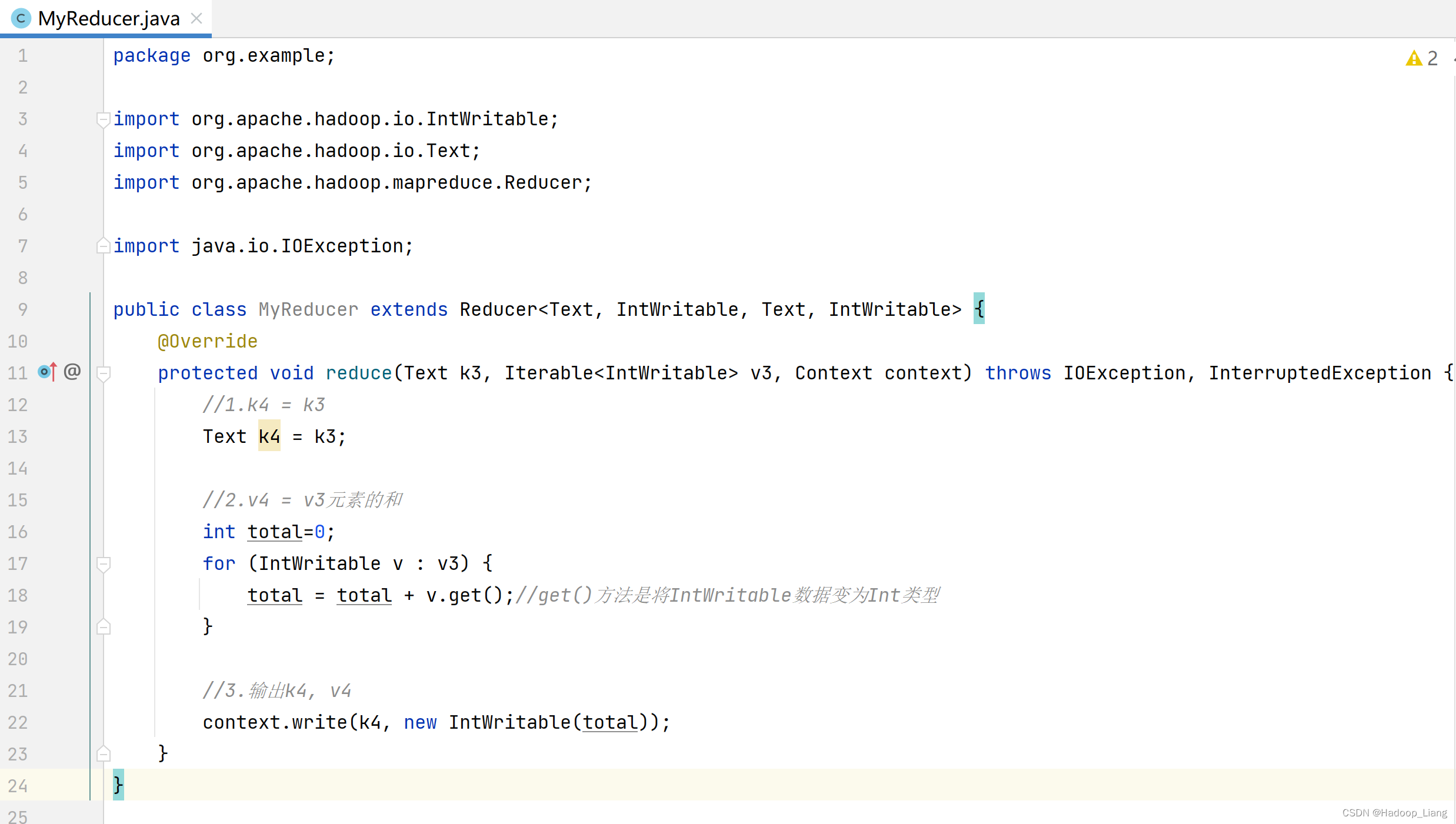Screen dimensions: 1456x824
Task: Click the highlighted k4 variable on line 13
Action: pos(269,436)
